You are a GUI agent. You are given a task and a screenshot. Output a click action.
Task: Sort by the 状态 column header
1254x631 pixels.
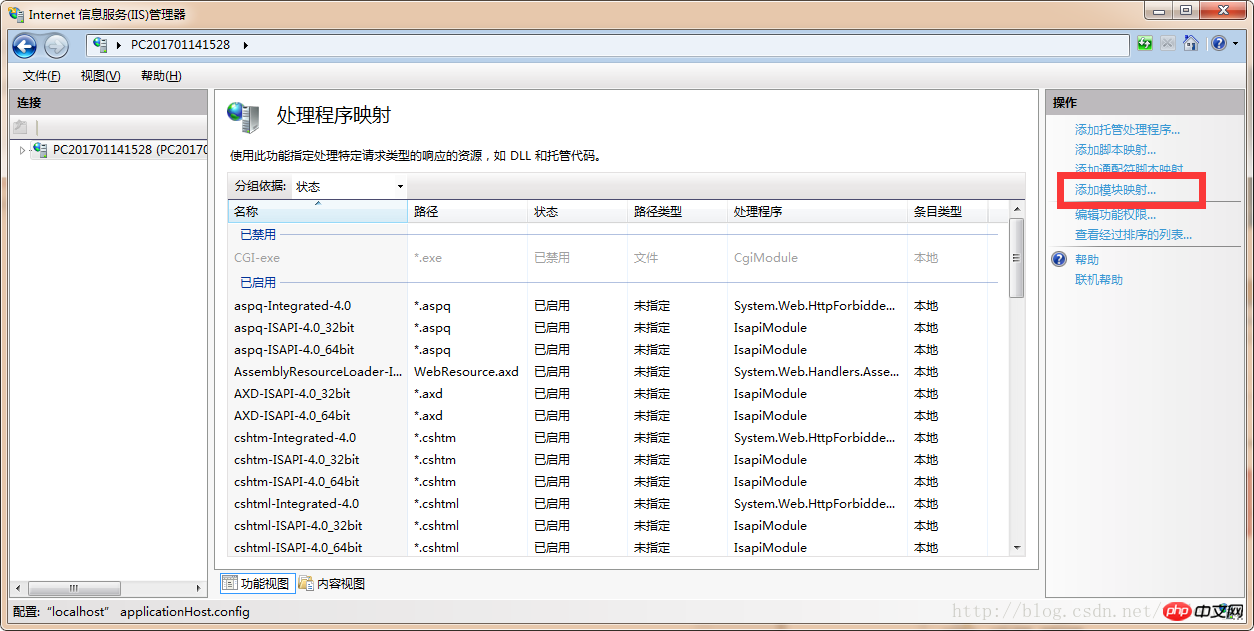577,212
